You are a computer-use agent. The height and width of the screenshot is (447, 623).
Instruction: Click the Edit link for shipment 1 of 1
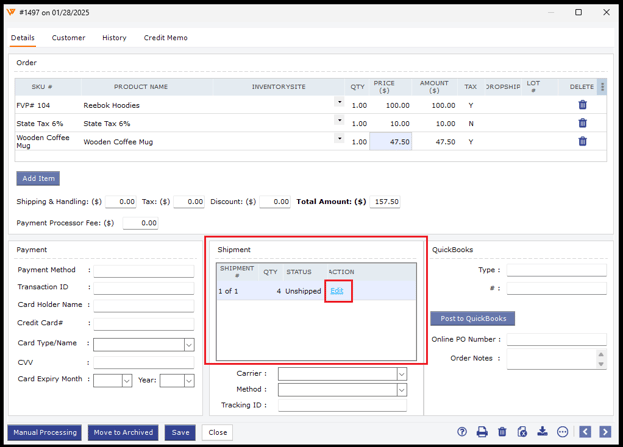click(337, 291)
